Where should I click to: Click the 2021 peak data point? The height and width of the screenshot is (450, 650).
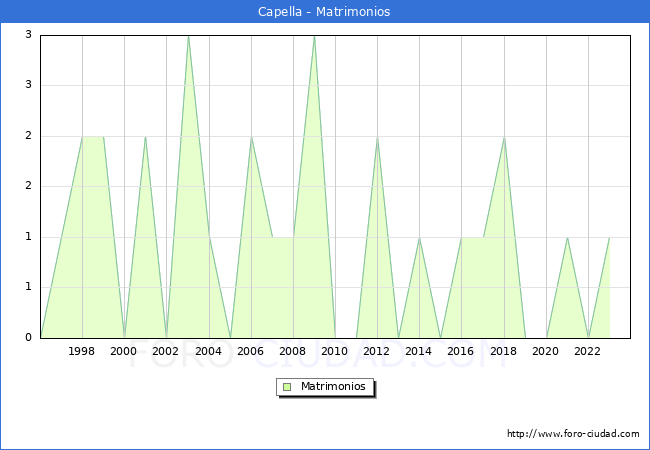click(568, 237)
